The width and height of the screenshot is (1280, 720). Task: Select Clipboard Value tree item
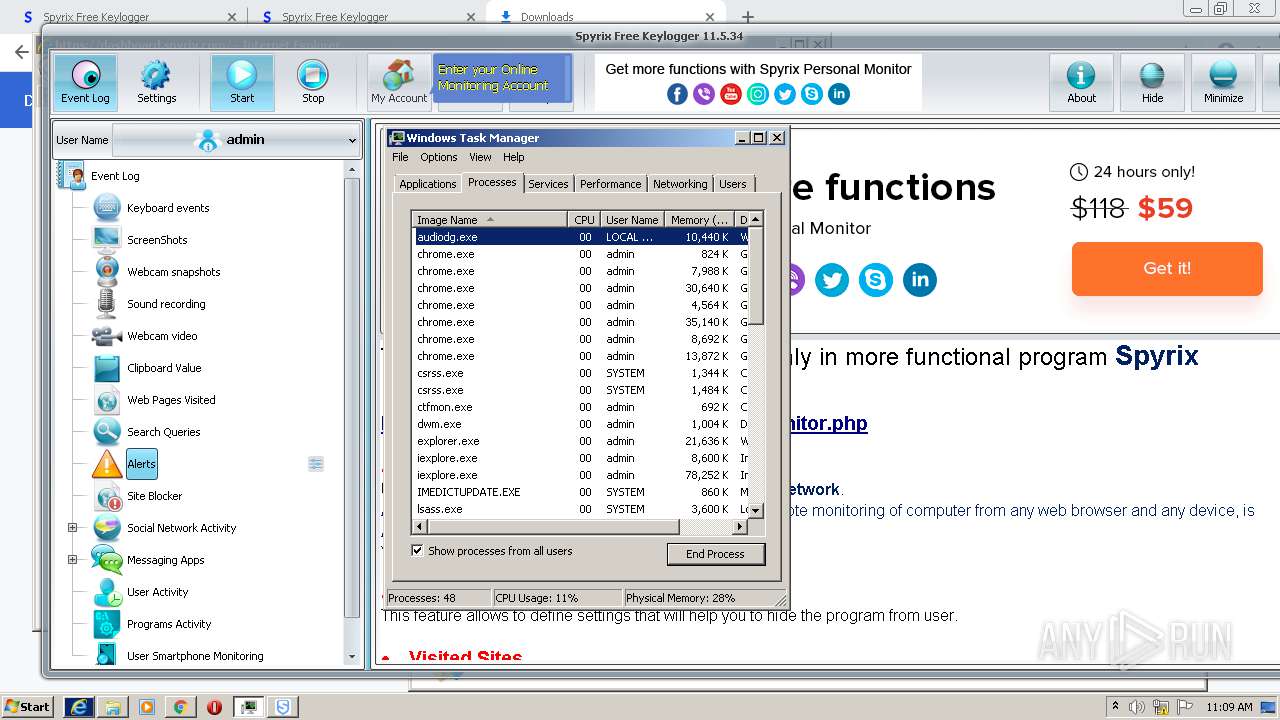tap(164, 368)
